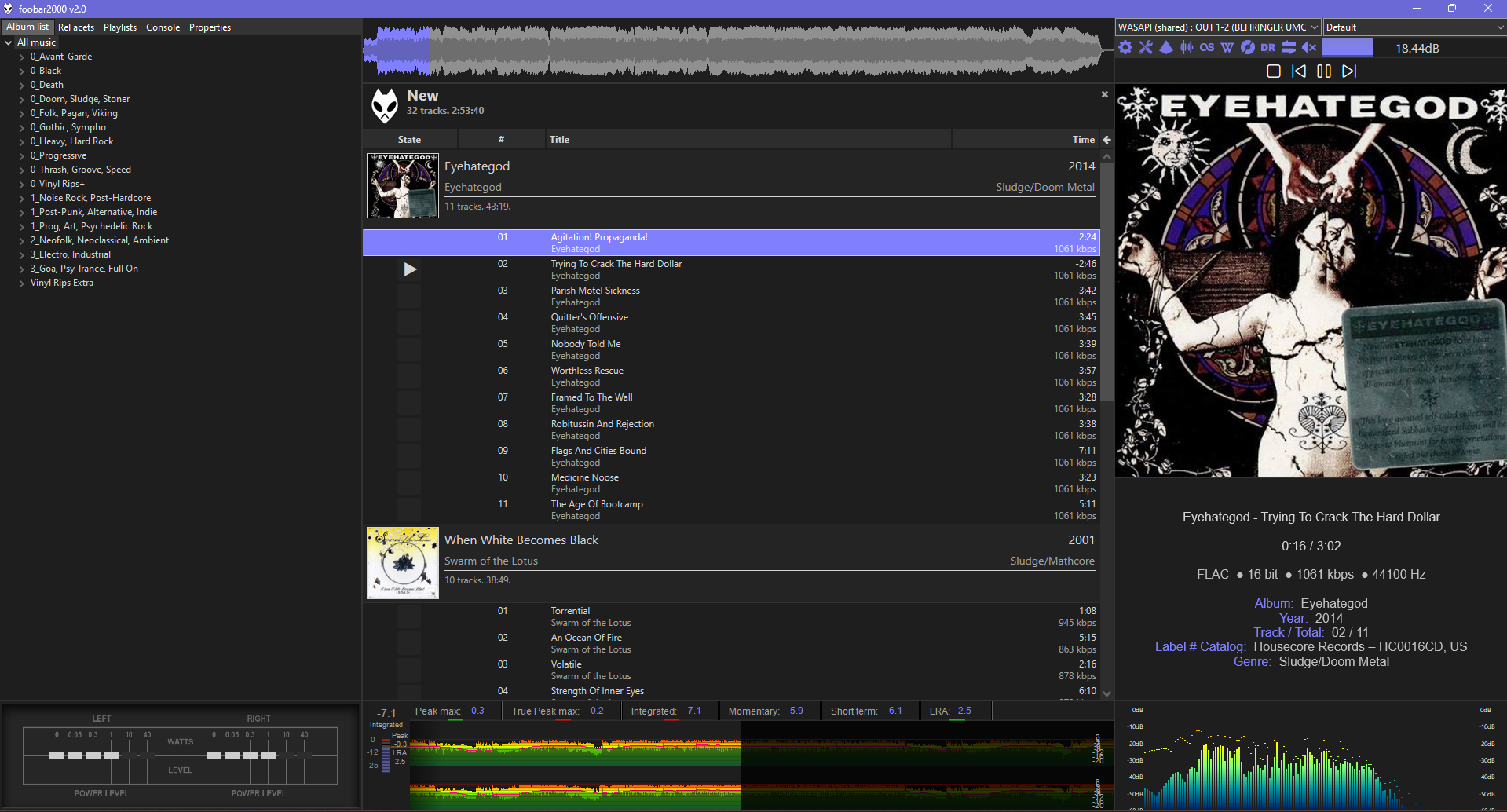Image resolution: width=1507 pixels, height=812 pixels.
Task: Click the Wikipedia W icon
Action: (1227, 48)
